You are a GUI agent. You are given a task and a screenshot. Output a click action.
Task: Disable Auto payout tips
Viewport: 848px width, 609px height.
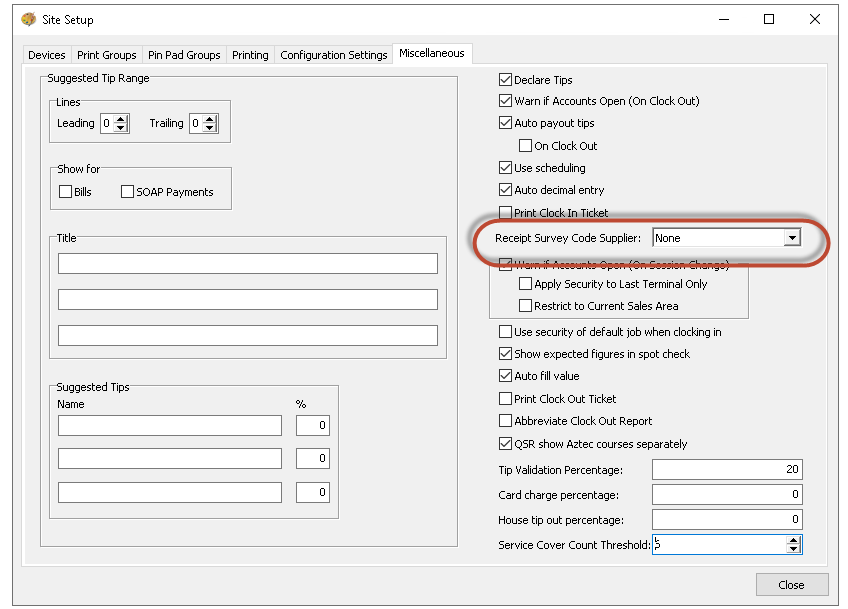(505, 123)
